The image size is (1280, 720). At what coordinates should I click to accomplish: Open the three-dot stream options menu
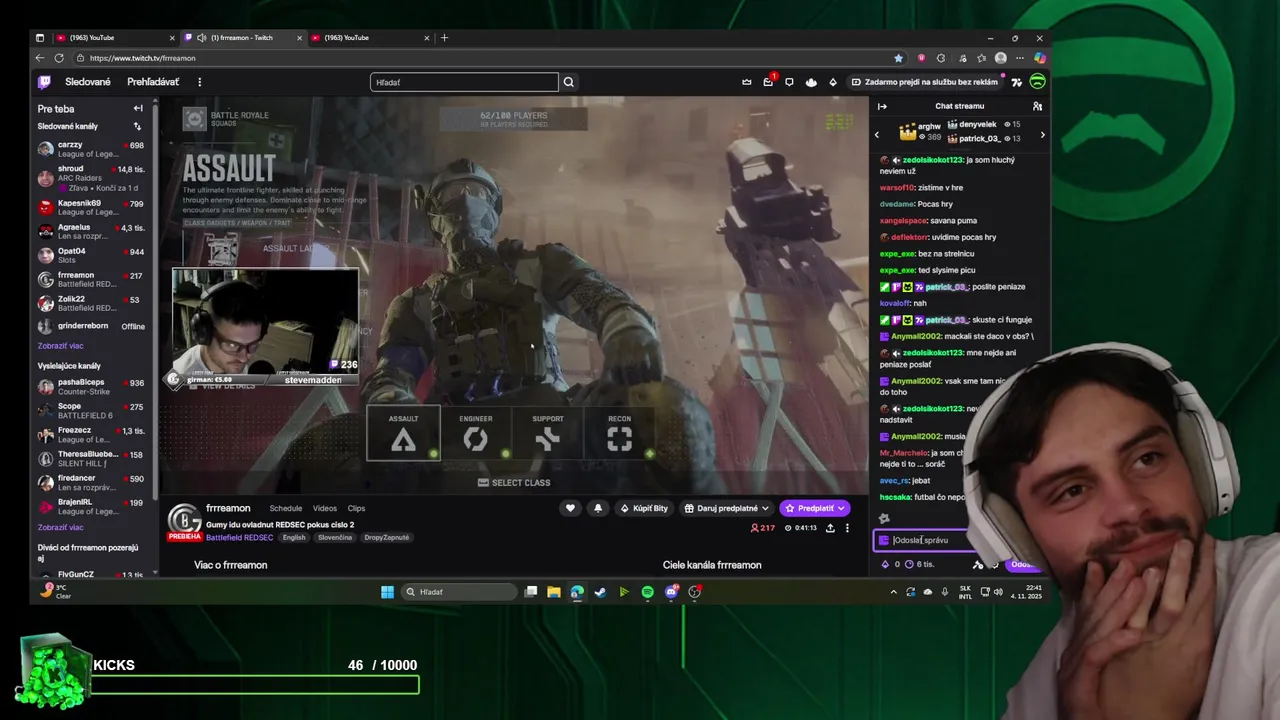[x=847, y=528]
